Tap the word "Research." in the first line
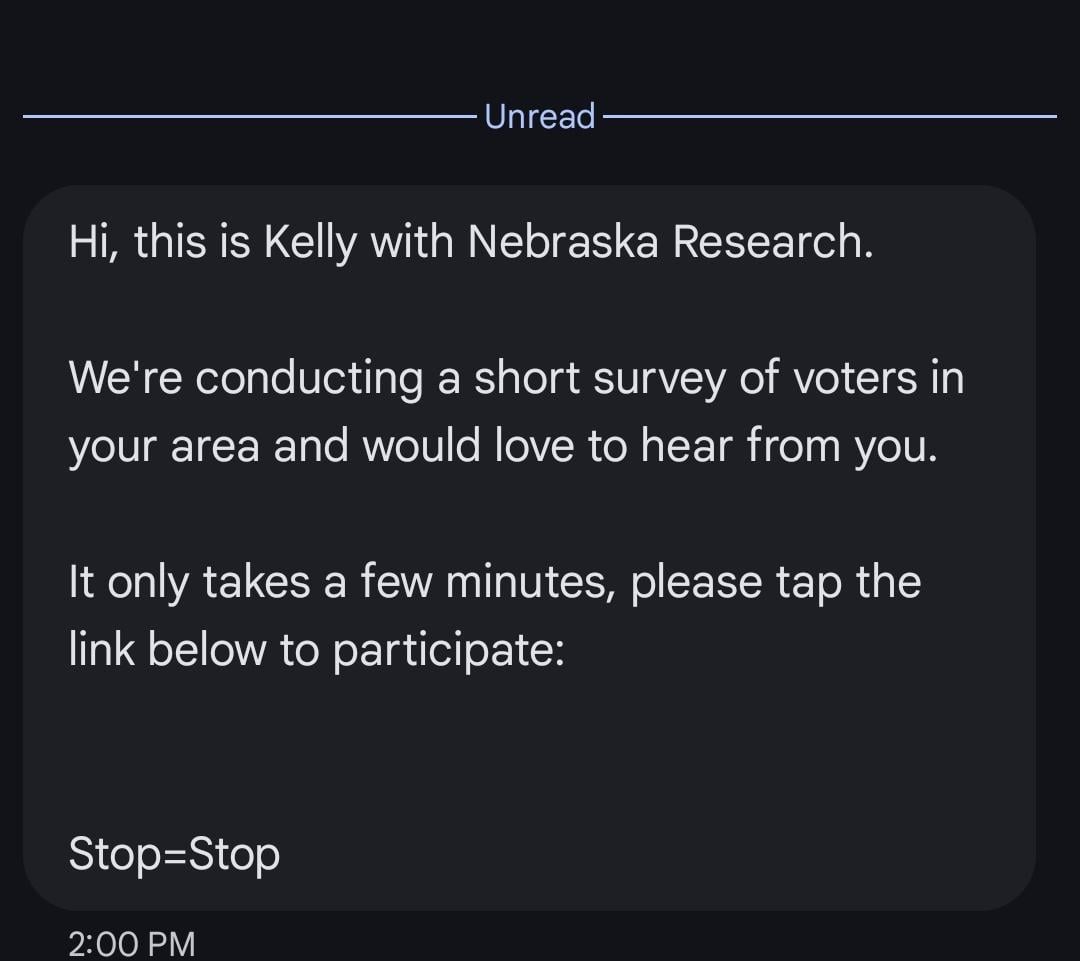 [773, 242]
